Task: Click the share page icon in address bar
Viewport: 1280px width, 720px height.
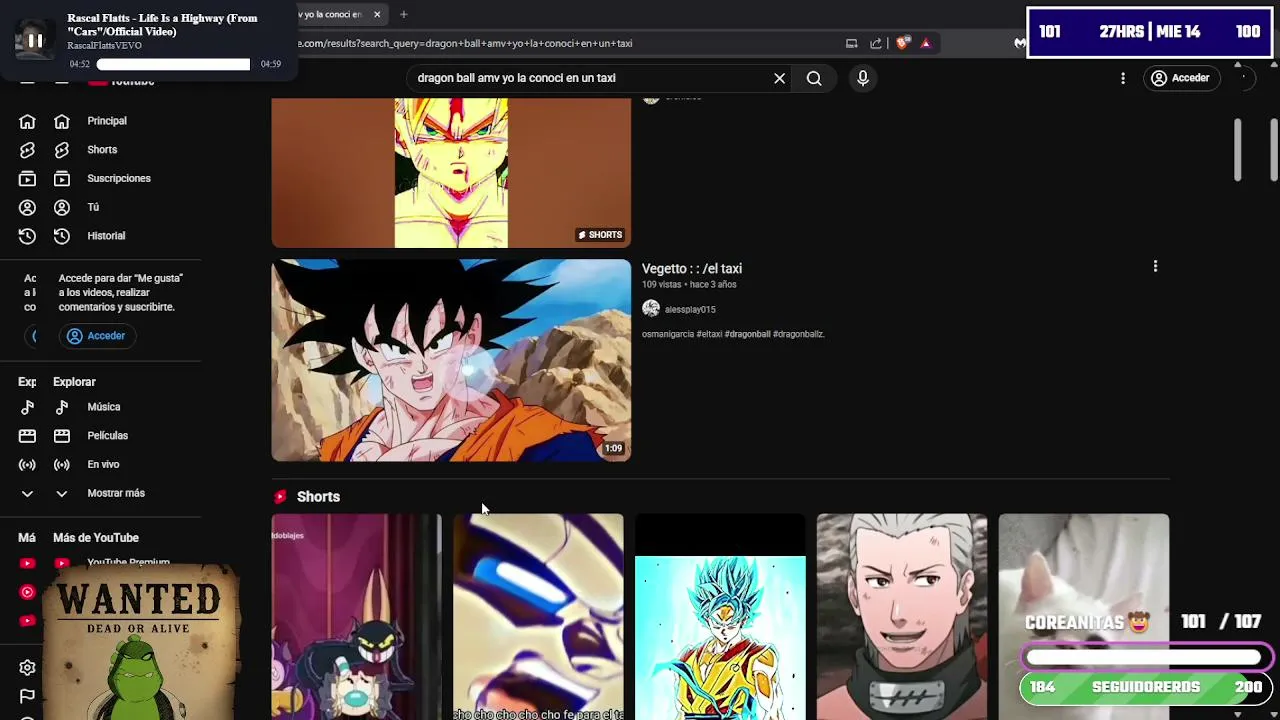Action: point(876,43)
